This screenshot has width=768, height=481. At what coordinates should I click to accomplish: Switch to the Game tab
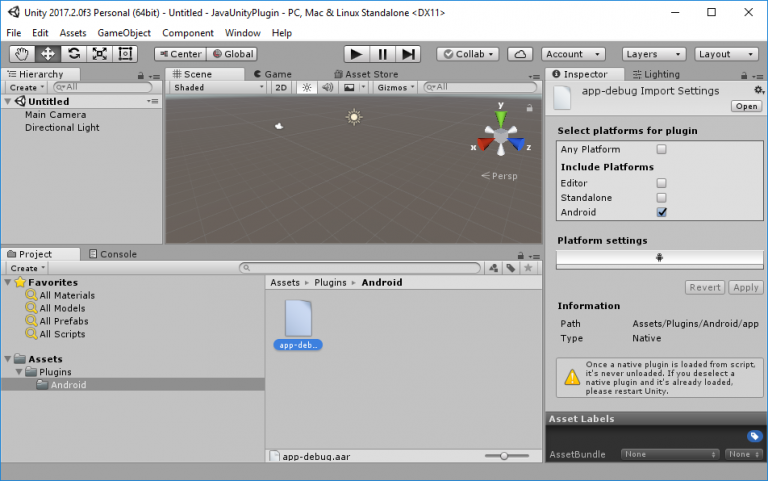pos(272,74)
